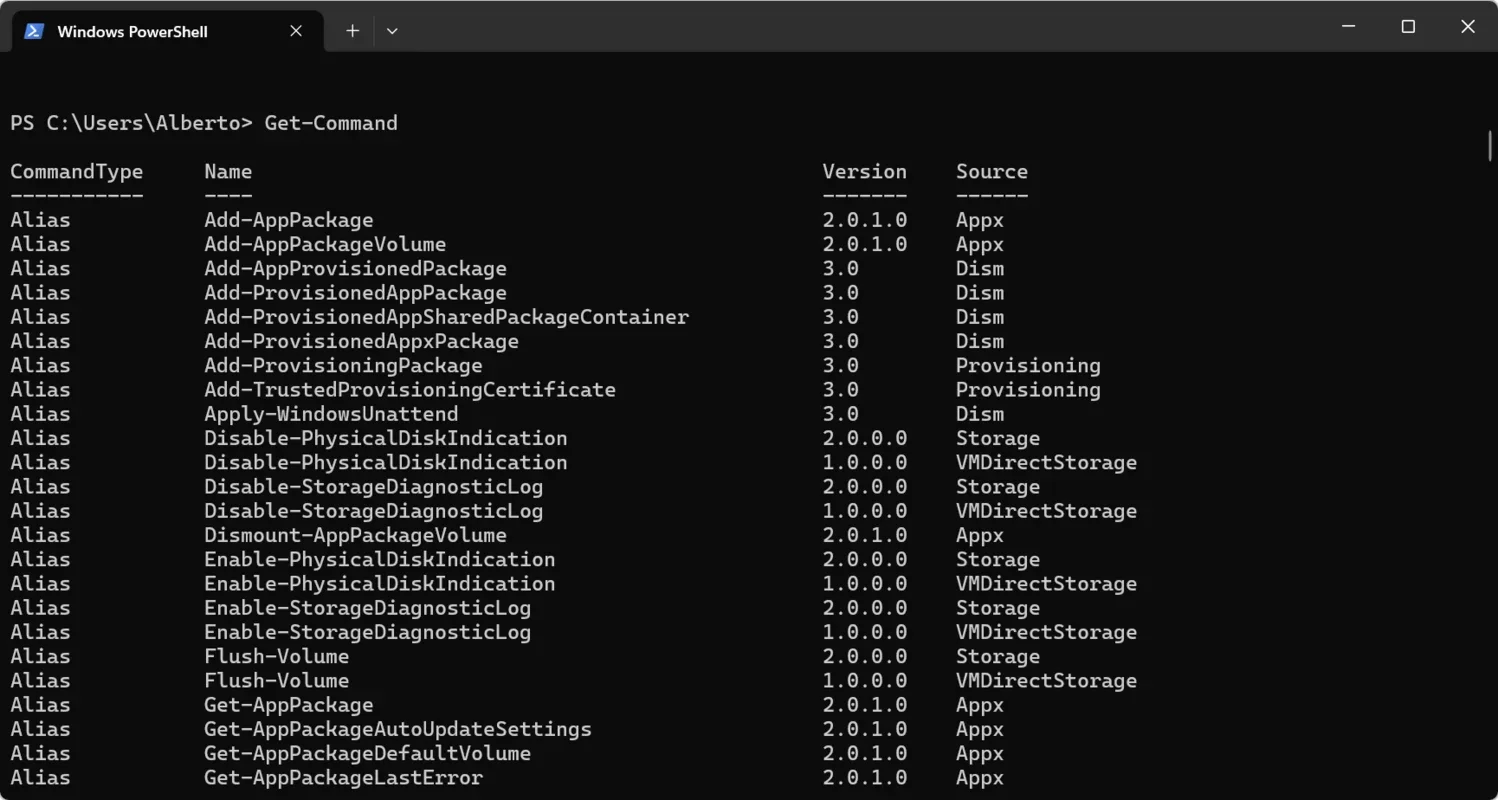This screenshot has height=800, width=1498.
Task: Click the Dismount-AppPackageVolume entry
Action: click(x=355, y=535)
